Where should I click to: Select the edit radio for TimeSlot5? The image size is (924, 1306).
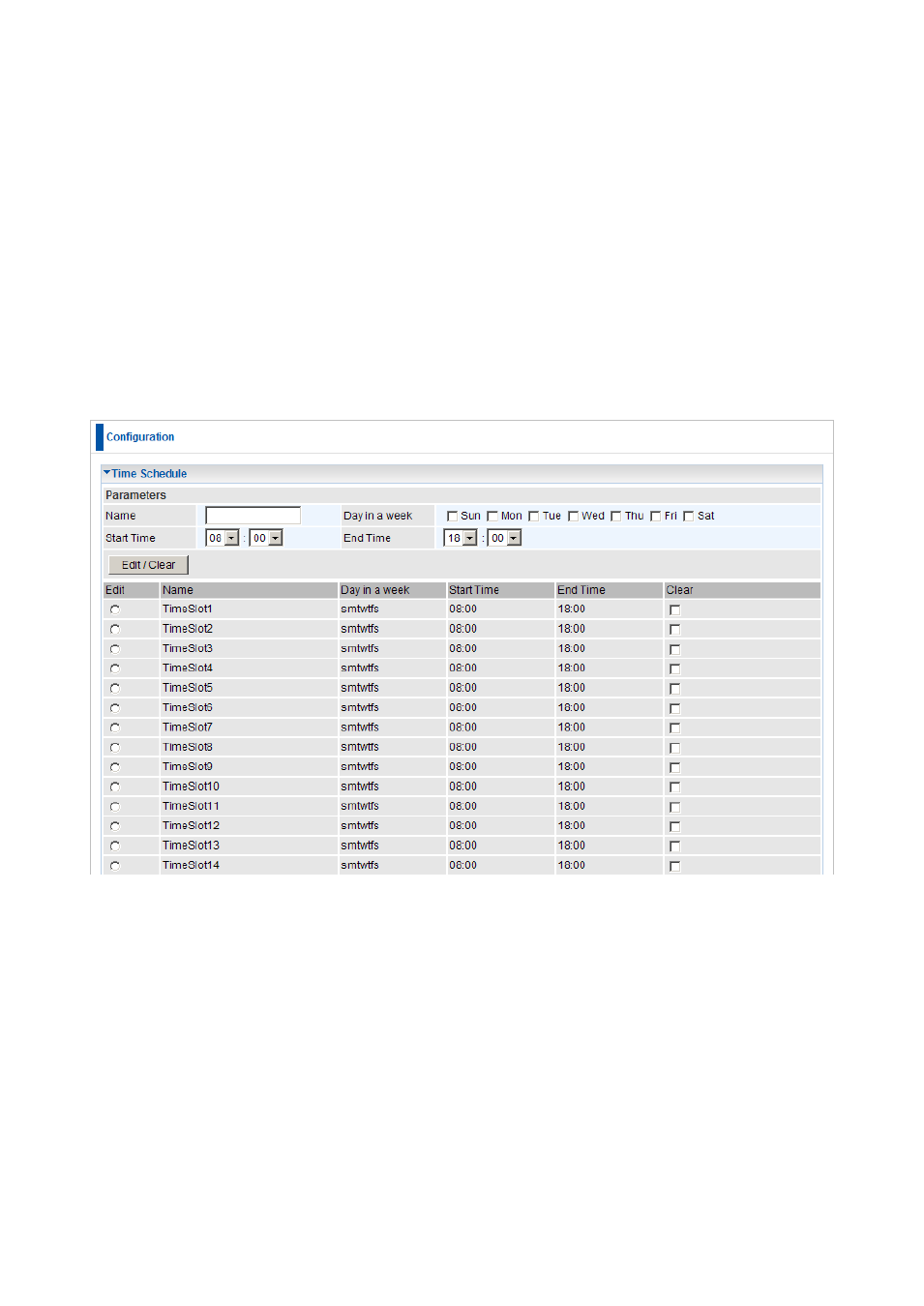115,689
